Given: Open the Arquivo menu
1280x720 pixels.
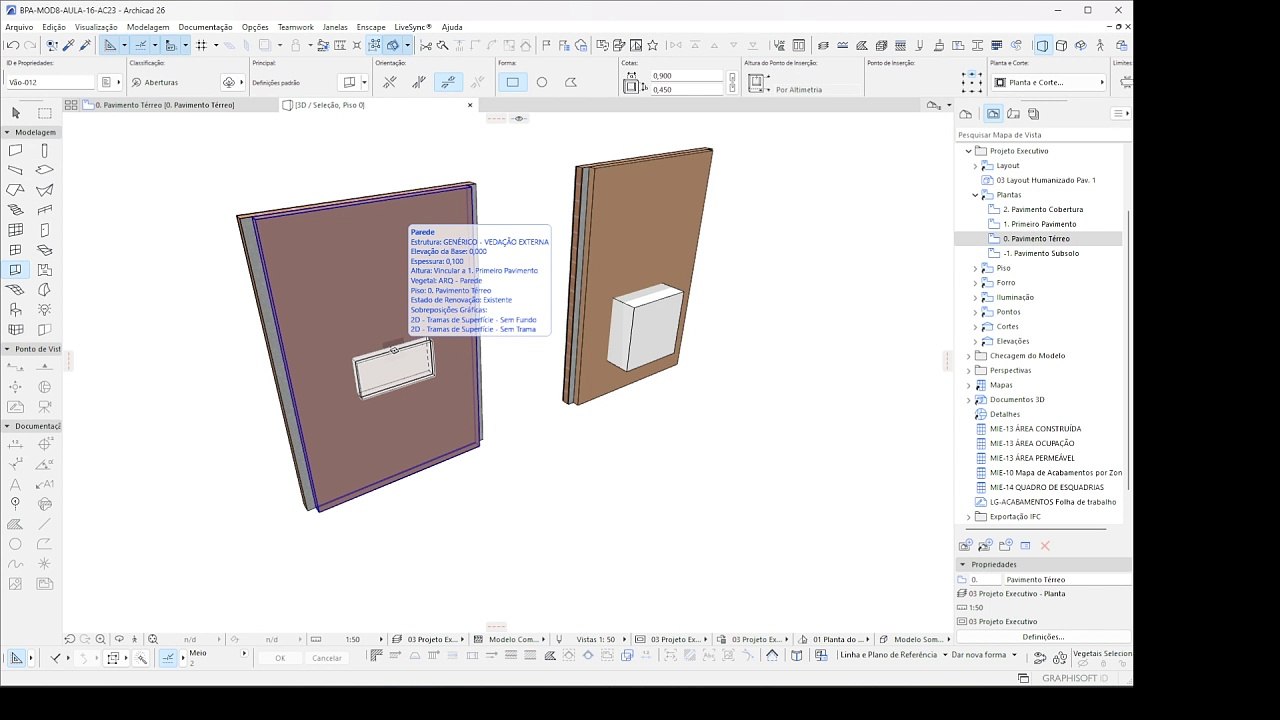Looking at the screenshot, I should click(19, 27).
